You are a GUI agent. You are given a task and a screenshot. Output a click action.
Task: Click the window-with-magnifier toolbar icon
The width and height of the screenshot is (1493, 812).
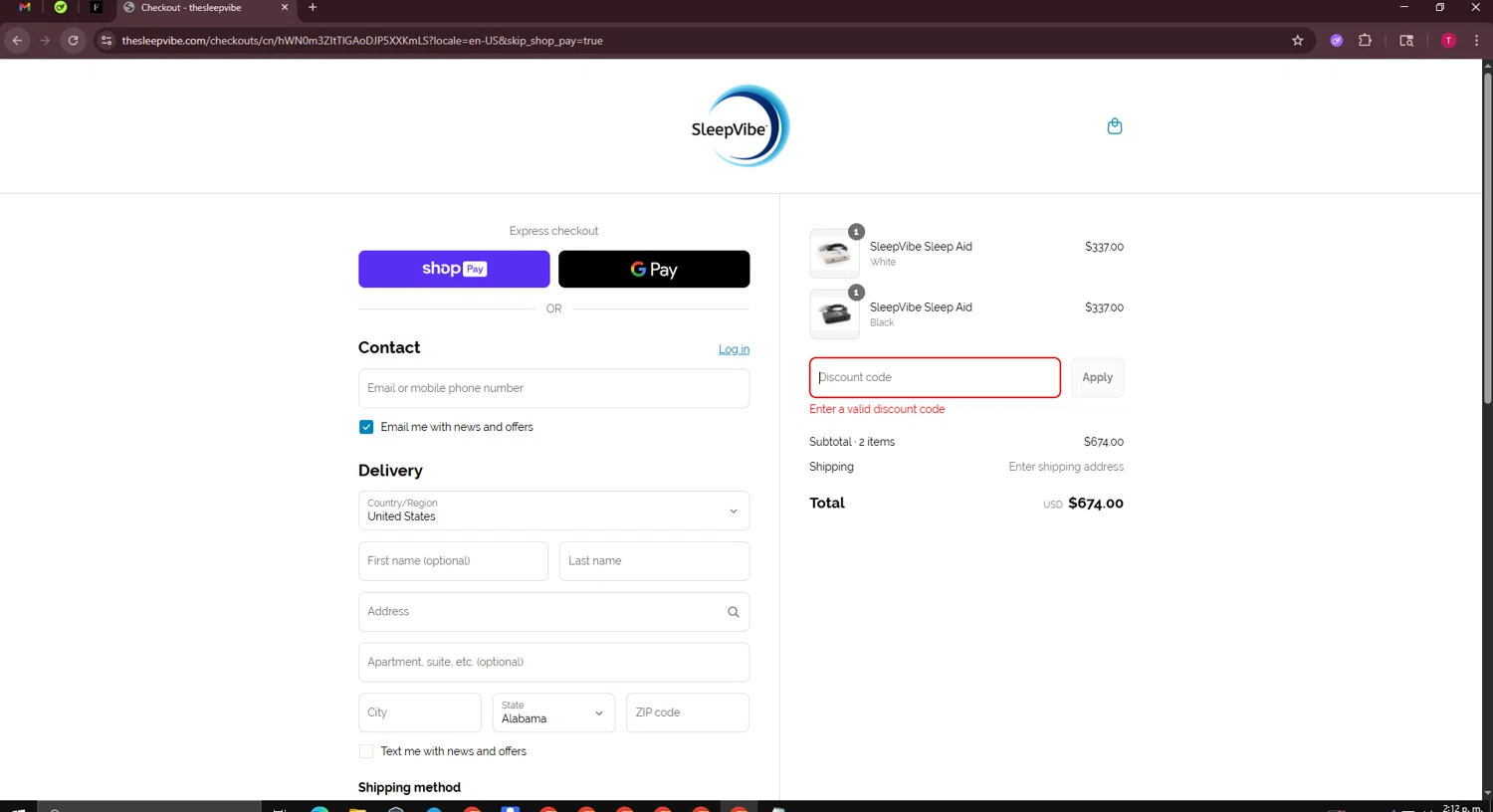(x=1406, y=41)
